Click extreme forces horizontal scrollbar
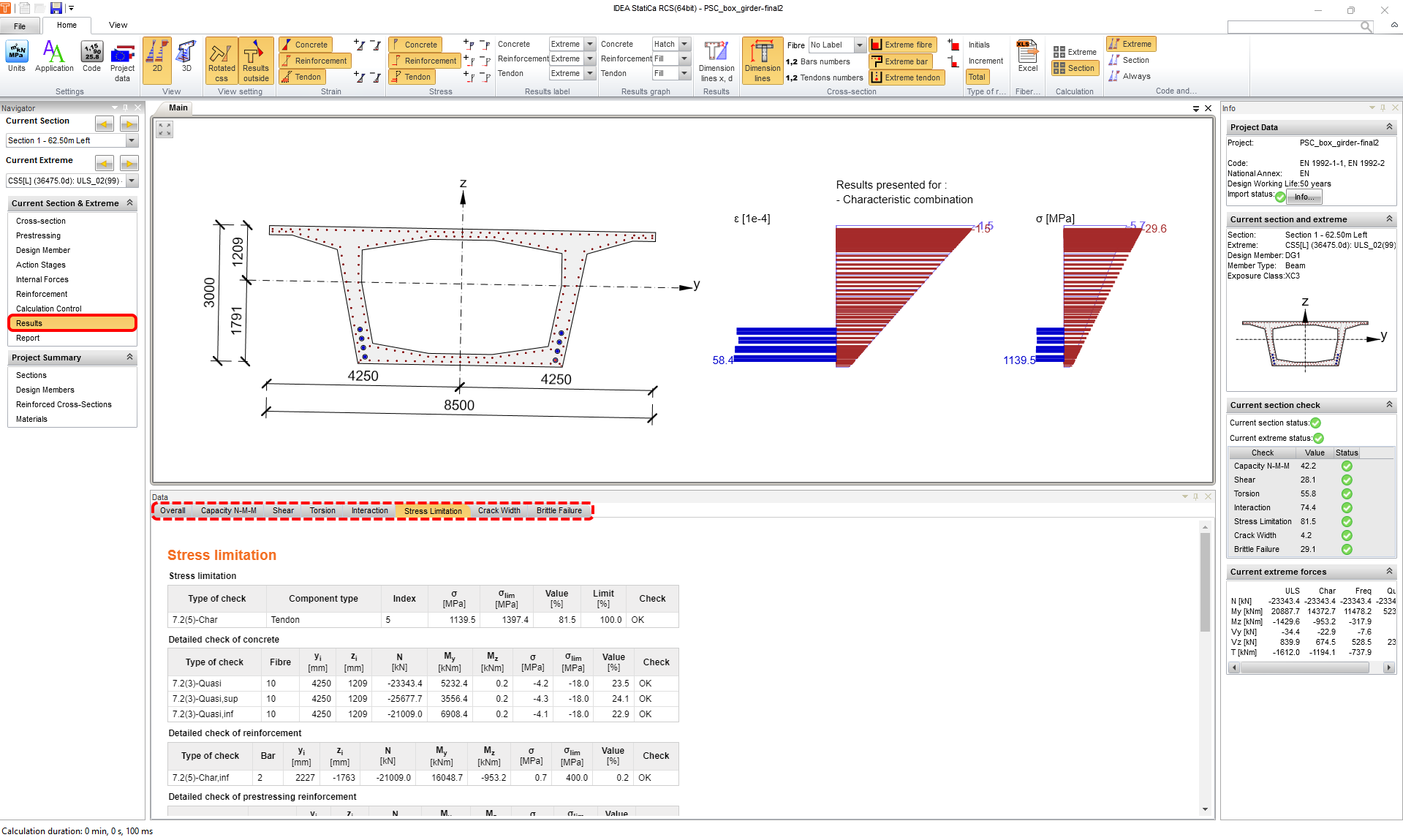This screenshot has width=1403, height=840. (x=1304, y=667)
